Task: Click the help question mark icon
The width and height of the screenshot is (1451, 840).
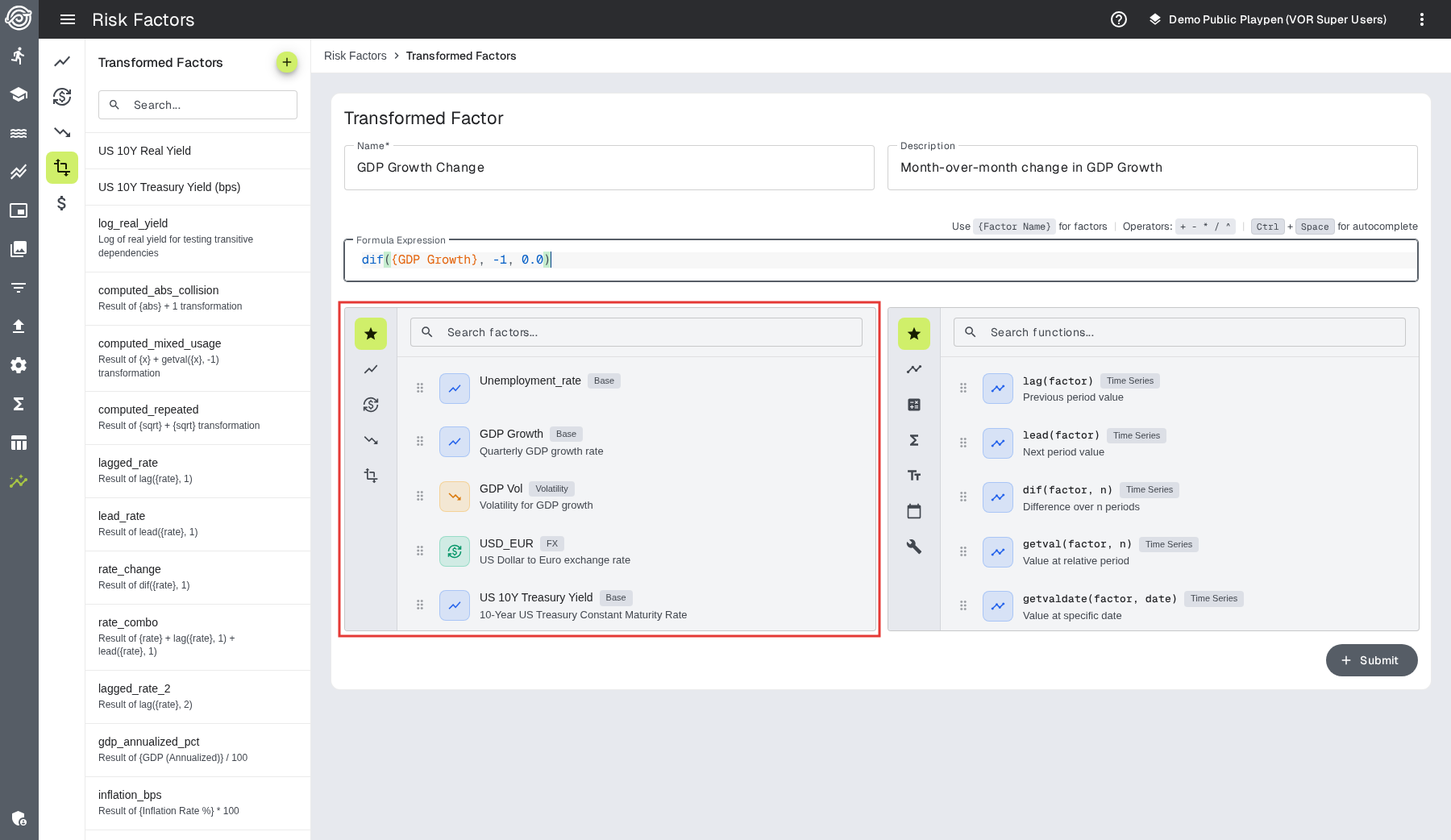Action: pyautogui.click(x=1118, y=19)
